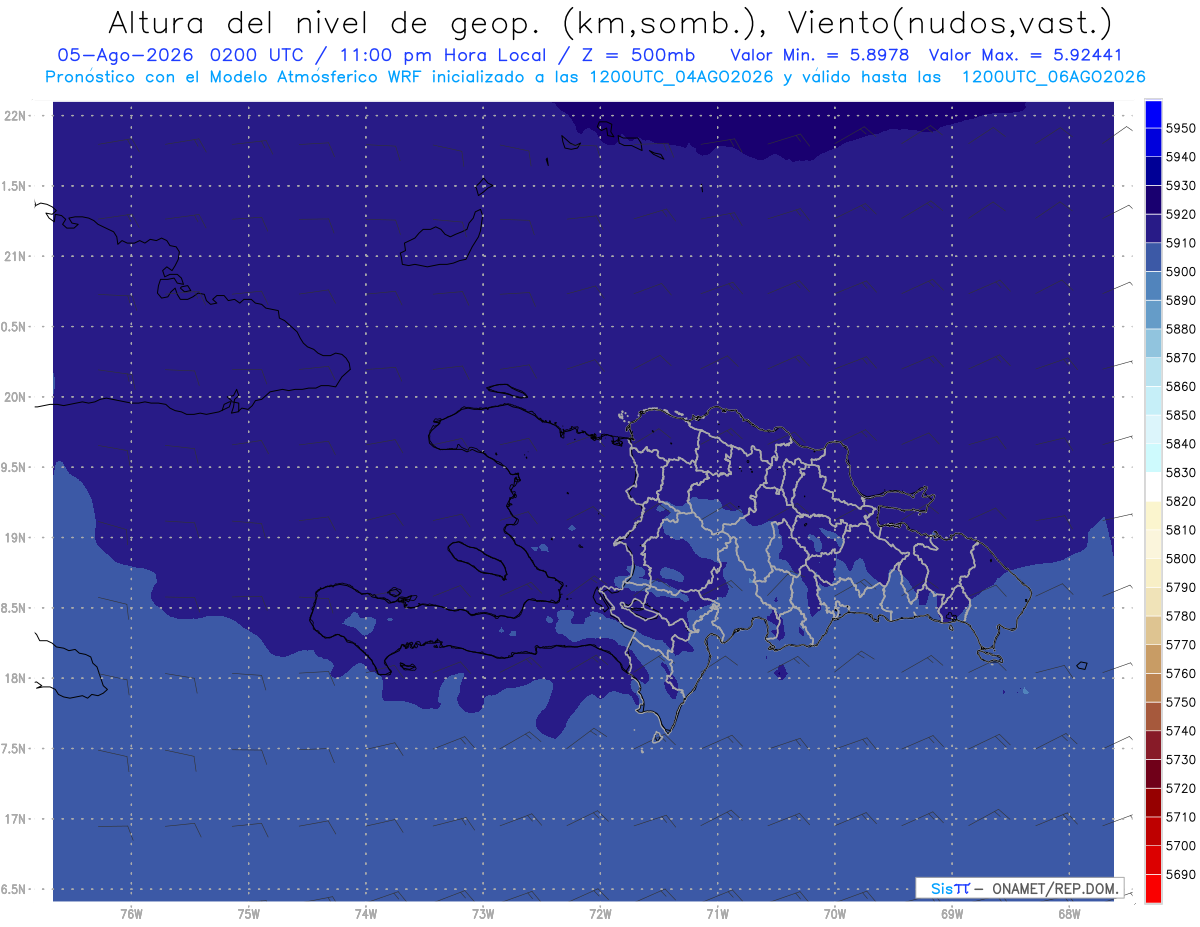1200x927 pixels.
Task: Click the '5900' colorbar value
Action: click(x=1180, y=271)
